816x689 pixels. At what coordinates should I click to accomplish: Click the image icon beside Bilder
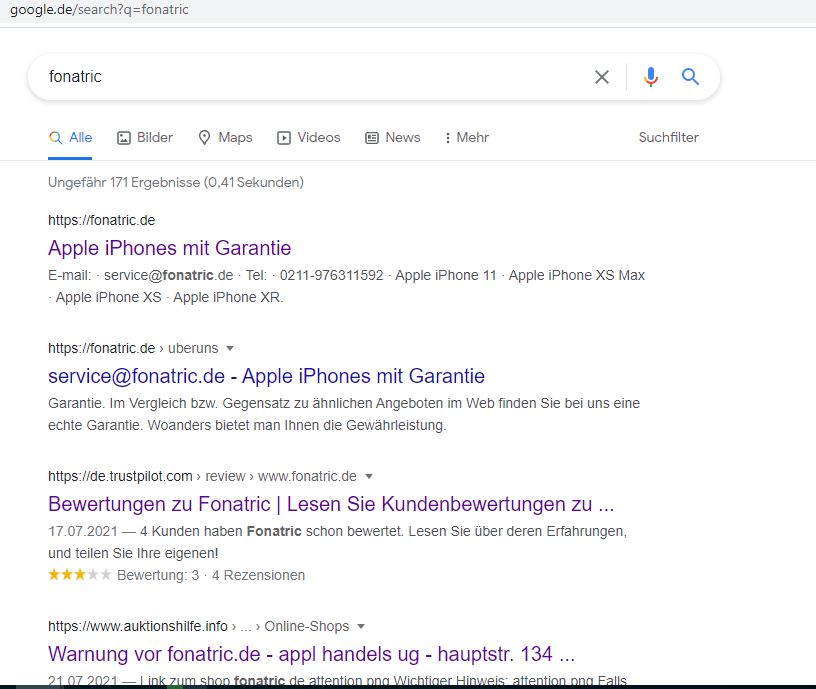point(124,138)
